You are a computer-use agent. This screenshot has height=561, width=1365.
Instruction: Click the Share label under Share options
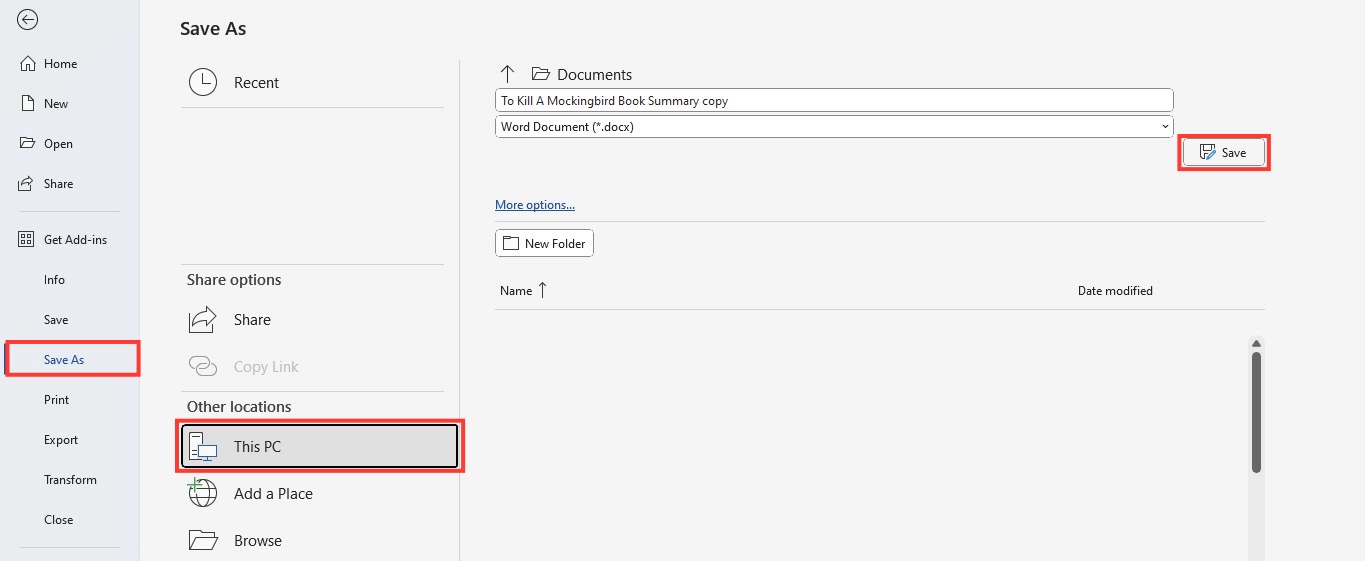[252, 320]
